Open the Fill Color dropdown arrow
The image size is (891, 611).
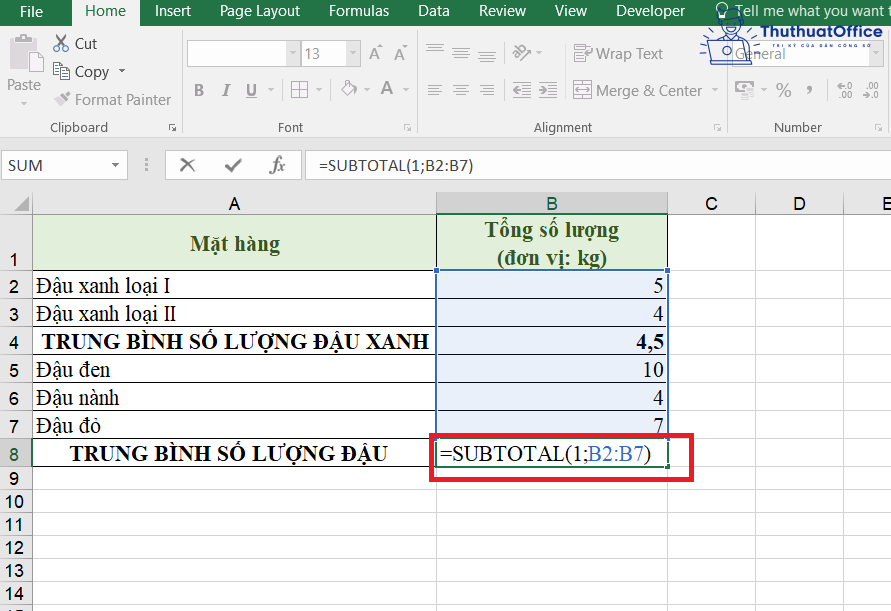[x=366, y=90]
